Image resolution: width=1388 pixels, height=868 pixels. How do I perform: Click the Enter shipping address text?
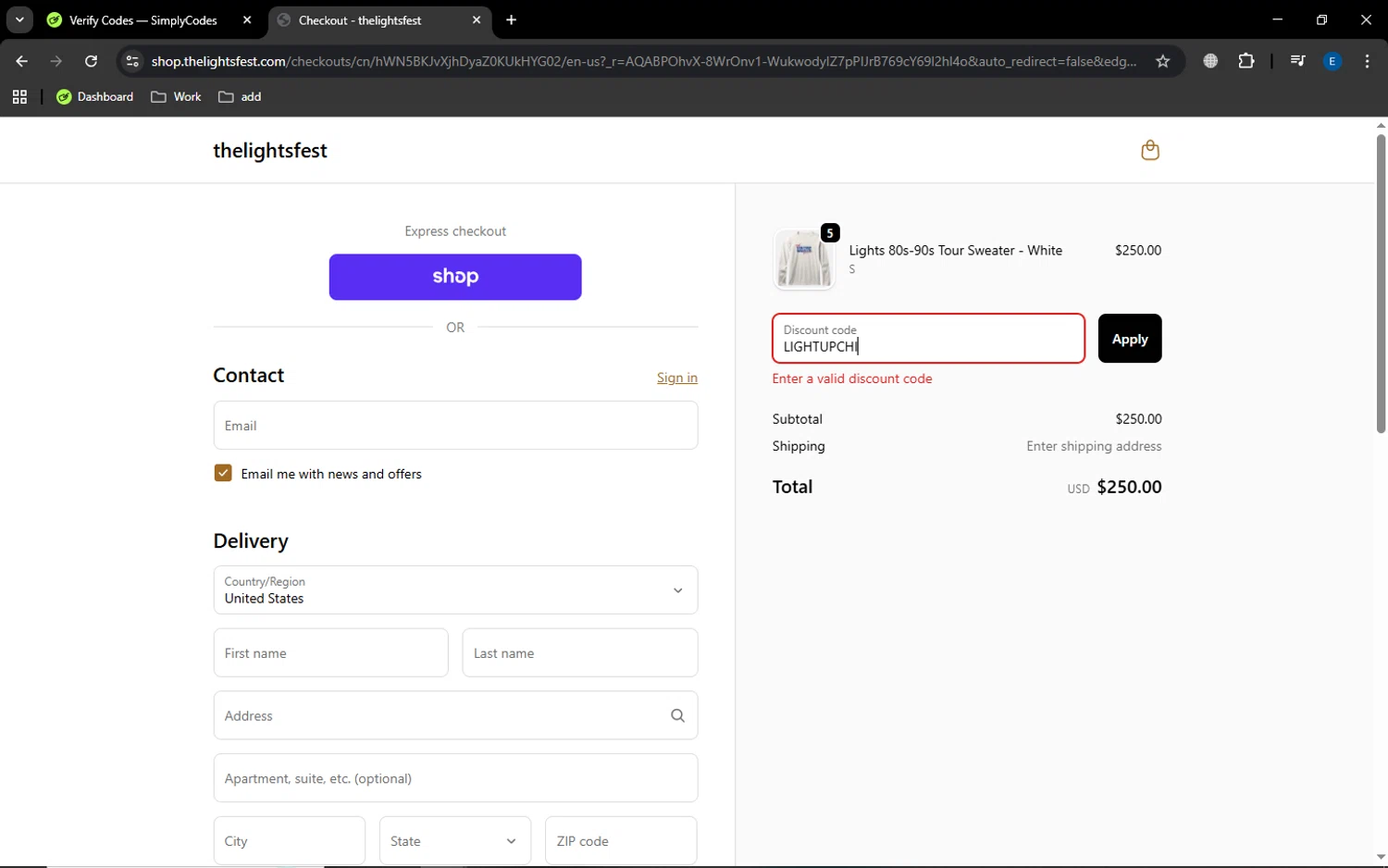coord(1094,446)
